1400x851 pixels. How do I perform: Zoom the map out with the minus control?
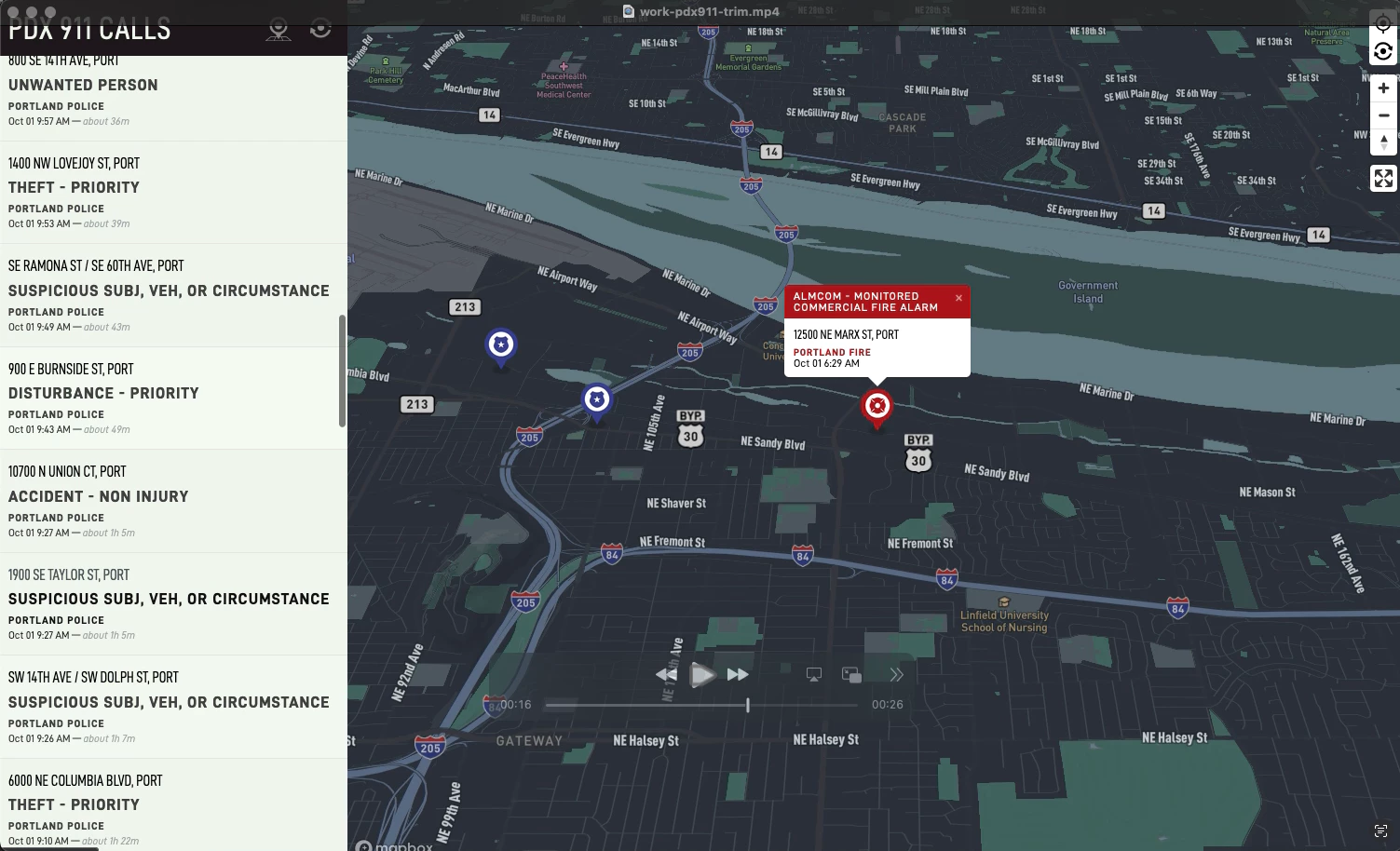click(1384, 114)
